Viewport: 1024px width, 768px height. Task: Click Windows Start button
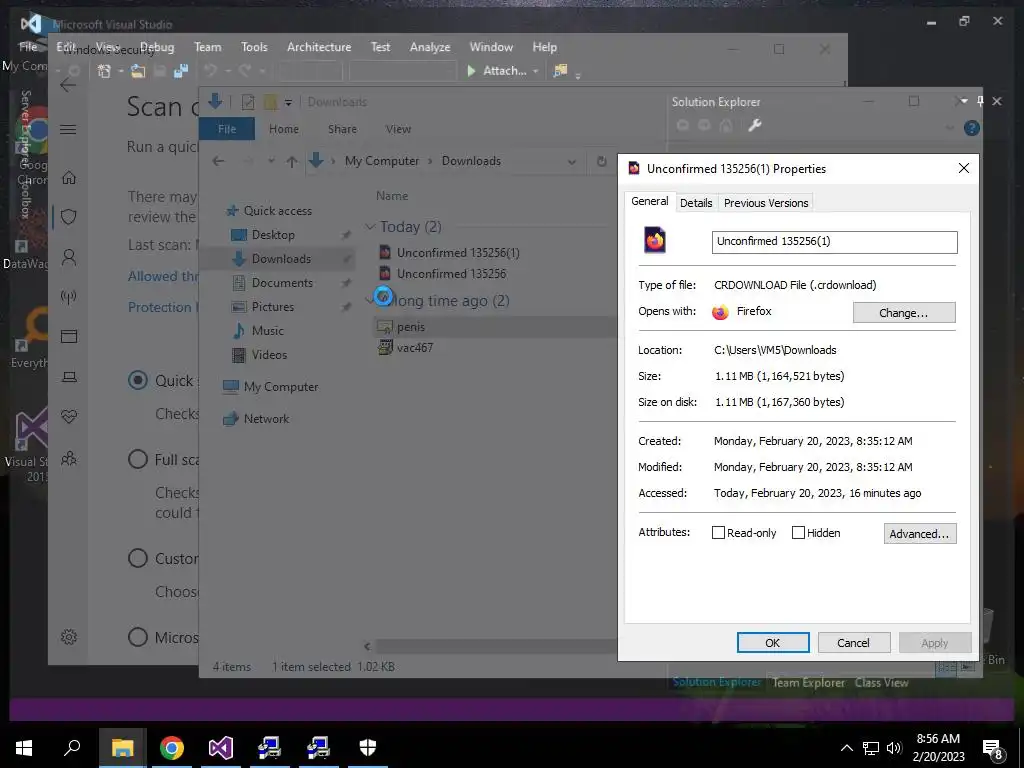tap(24, 748)
